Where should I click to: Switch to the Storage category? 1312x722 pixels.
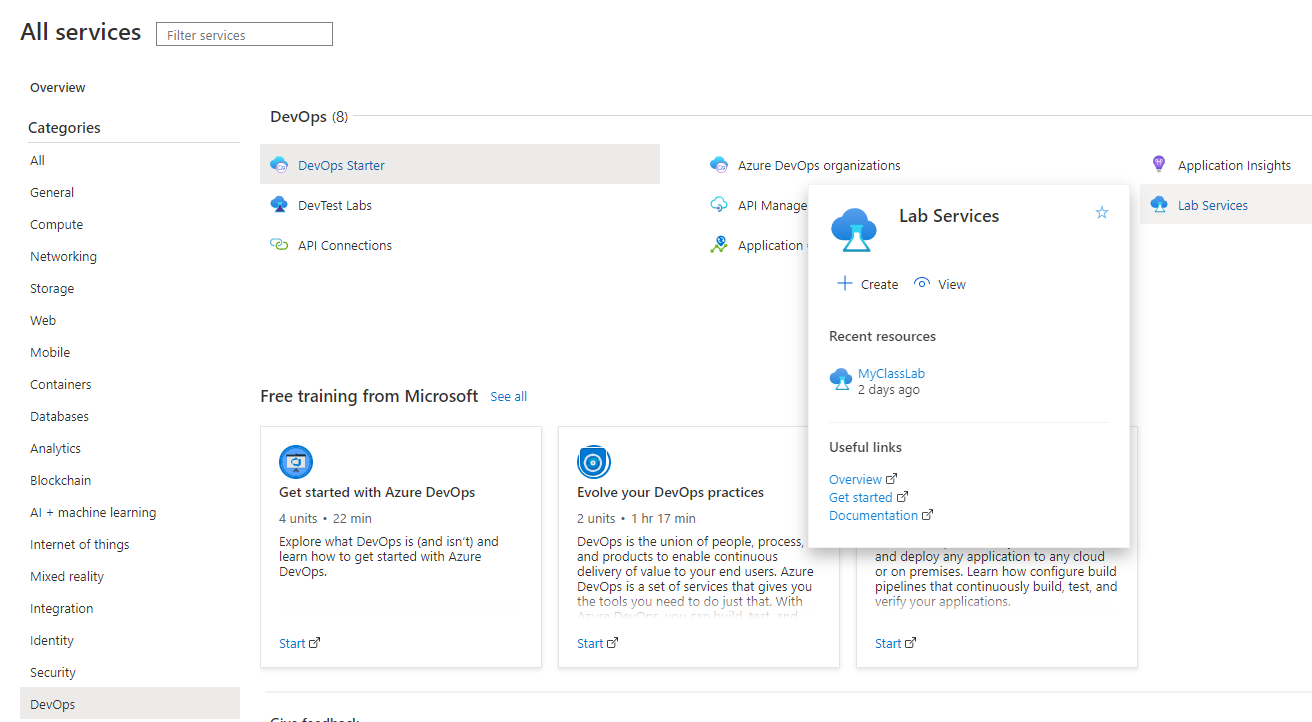51,288
